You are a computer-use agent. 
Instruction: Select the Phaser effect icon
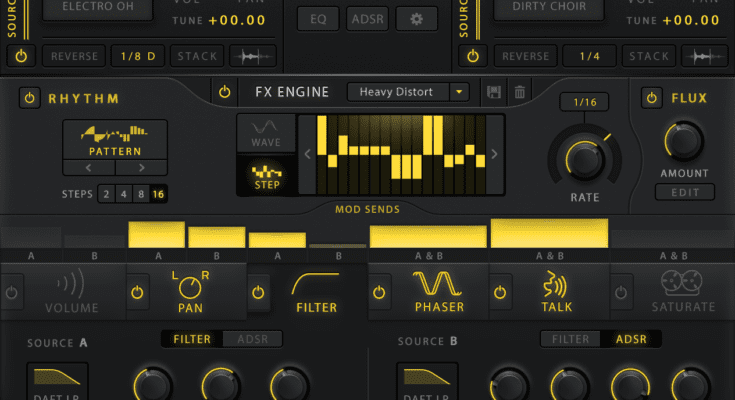438,285
